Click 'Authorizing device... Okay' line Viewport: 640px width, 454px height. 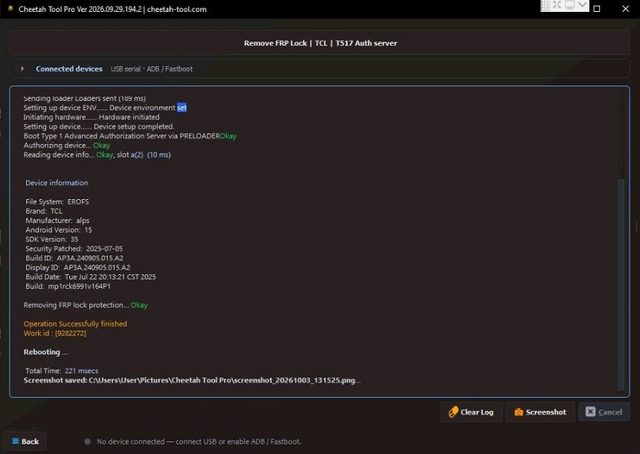pyautogui.click(x=67, y=145)
